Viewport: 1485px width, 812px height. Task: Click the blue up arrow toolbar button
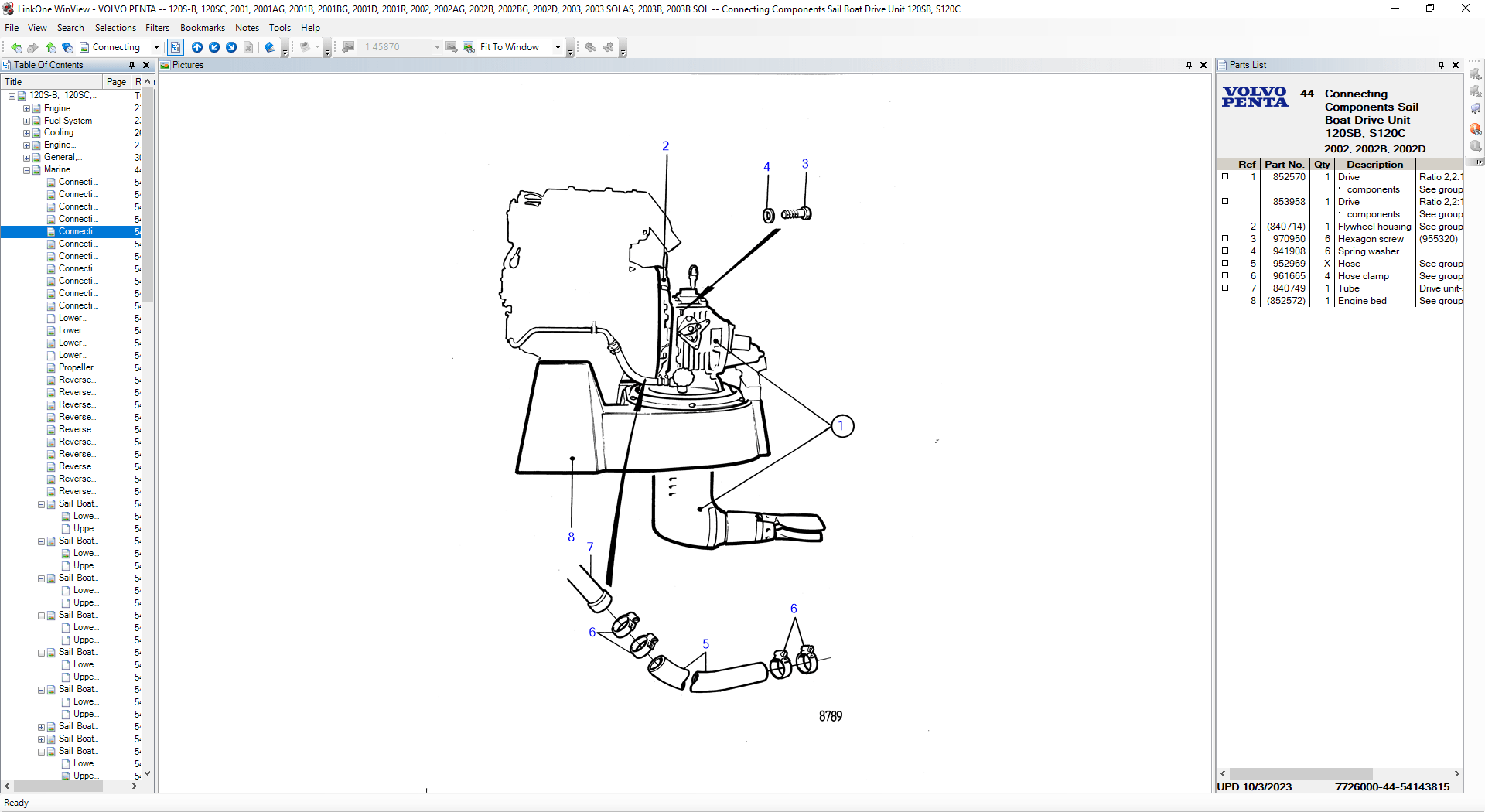point(197,47)
